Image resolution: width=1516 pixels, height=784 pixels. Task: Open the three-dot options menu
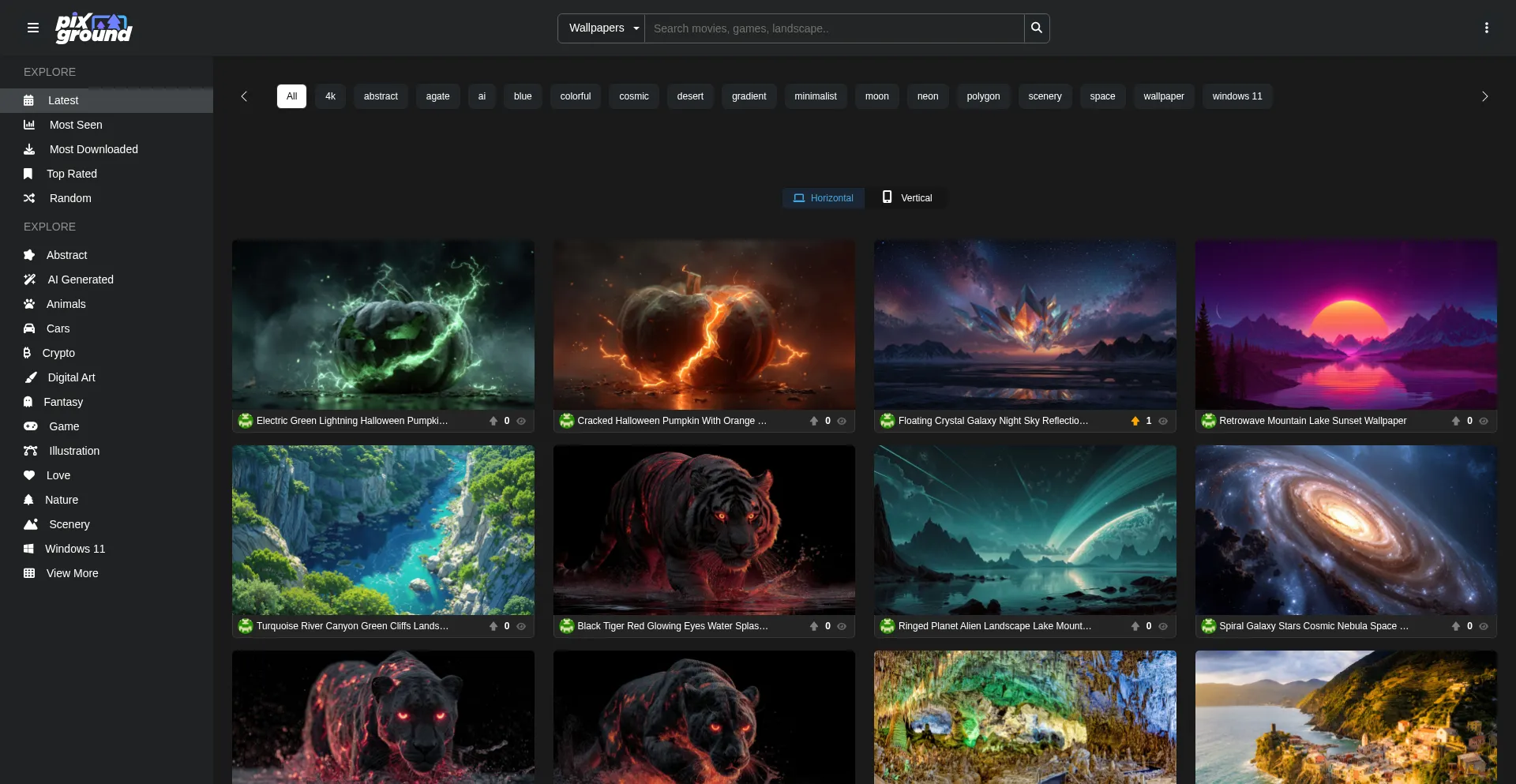click(x=1486, y=28)
